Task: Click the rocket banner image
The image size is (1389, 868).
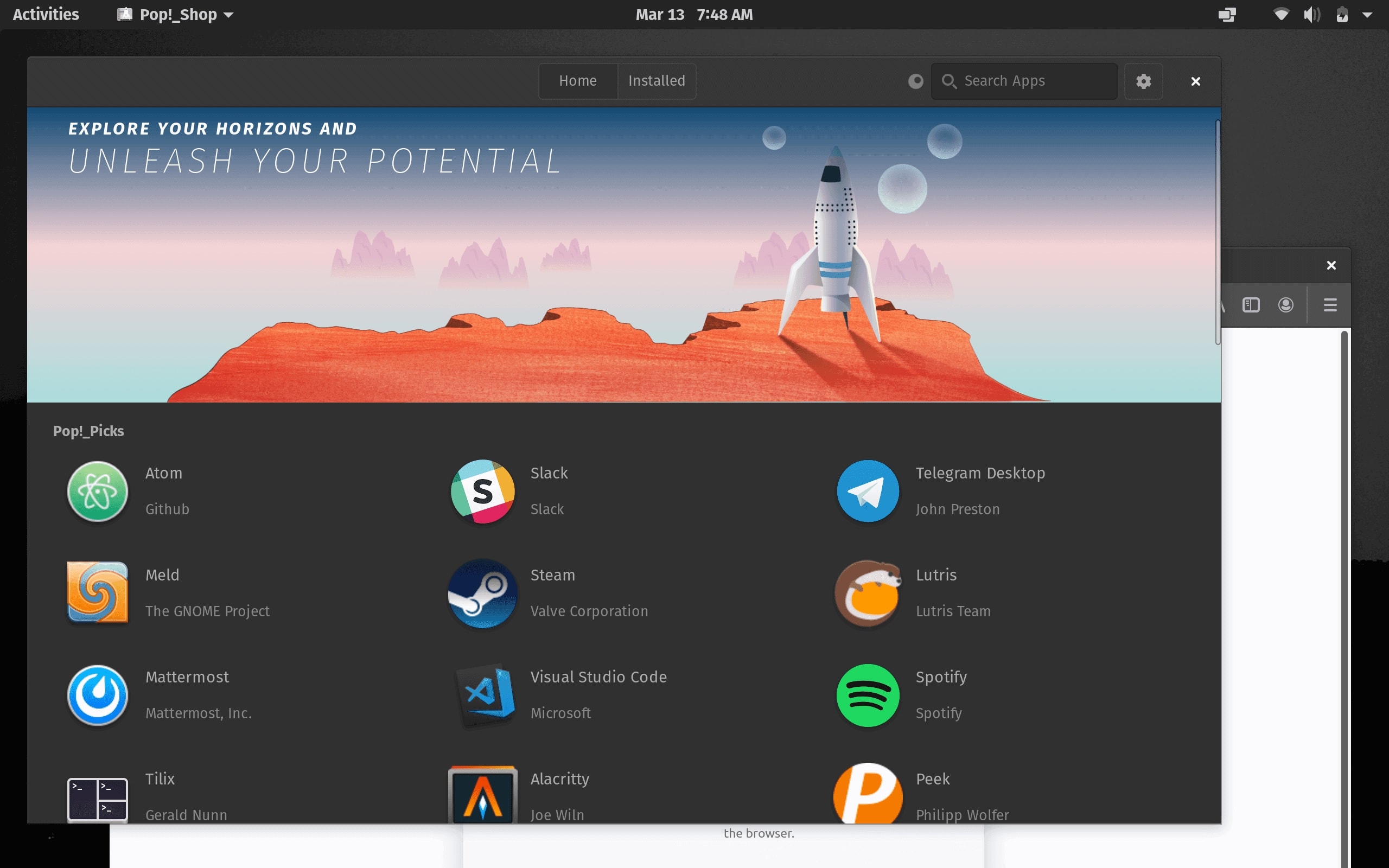Action: (624, 255)
